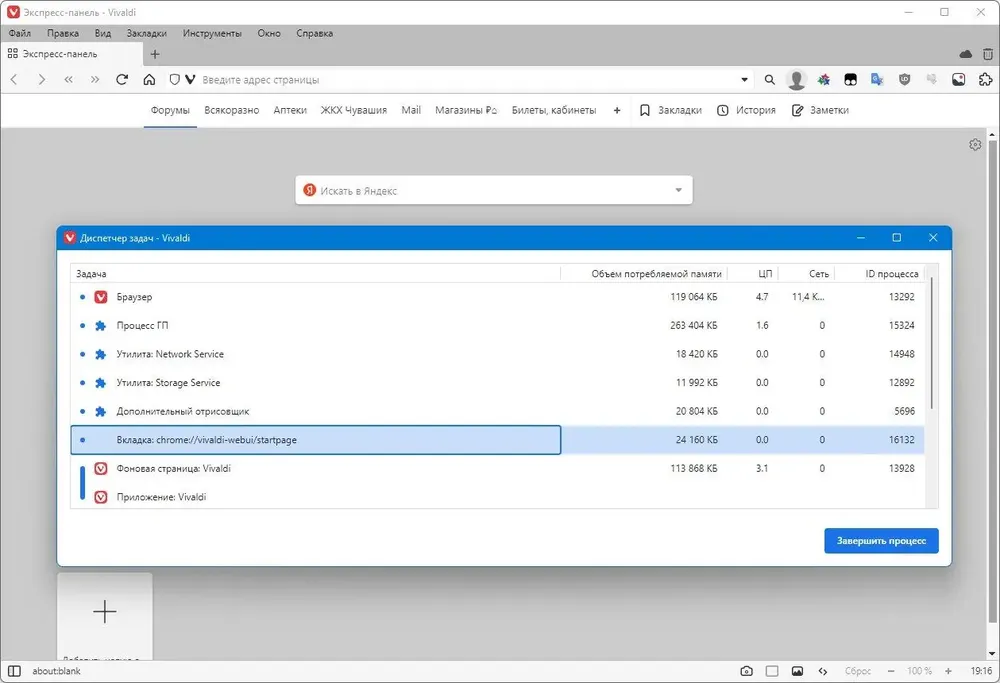Capture page with status bar camera icon

click(x=746, y=671)
